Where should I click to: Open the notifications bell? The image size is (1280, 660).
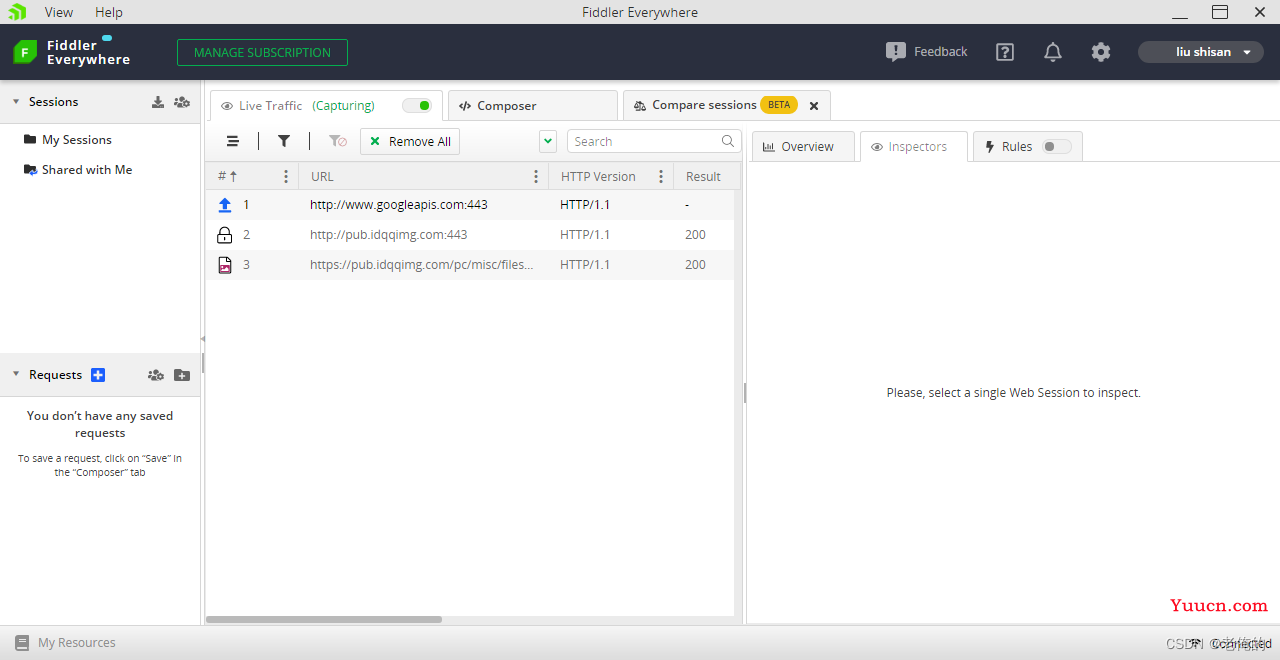click(1053, 52)
